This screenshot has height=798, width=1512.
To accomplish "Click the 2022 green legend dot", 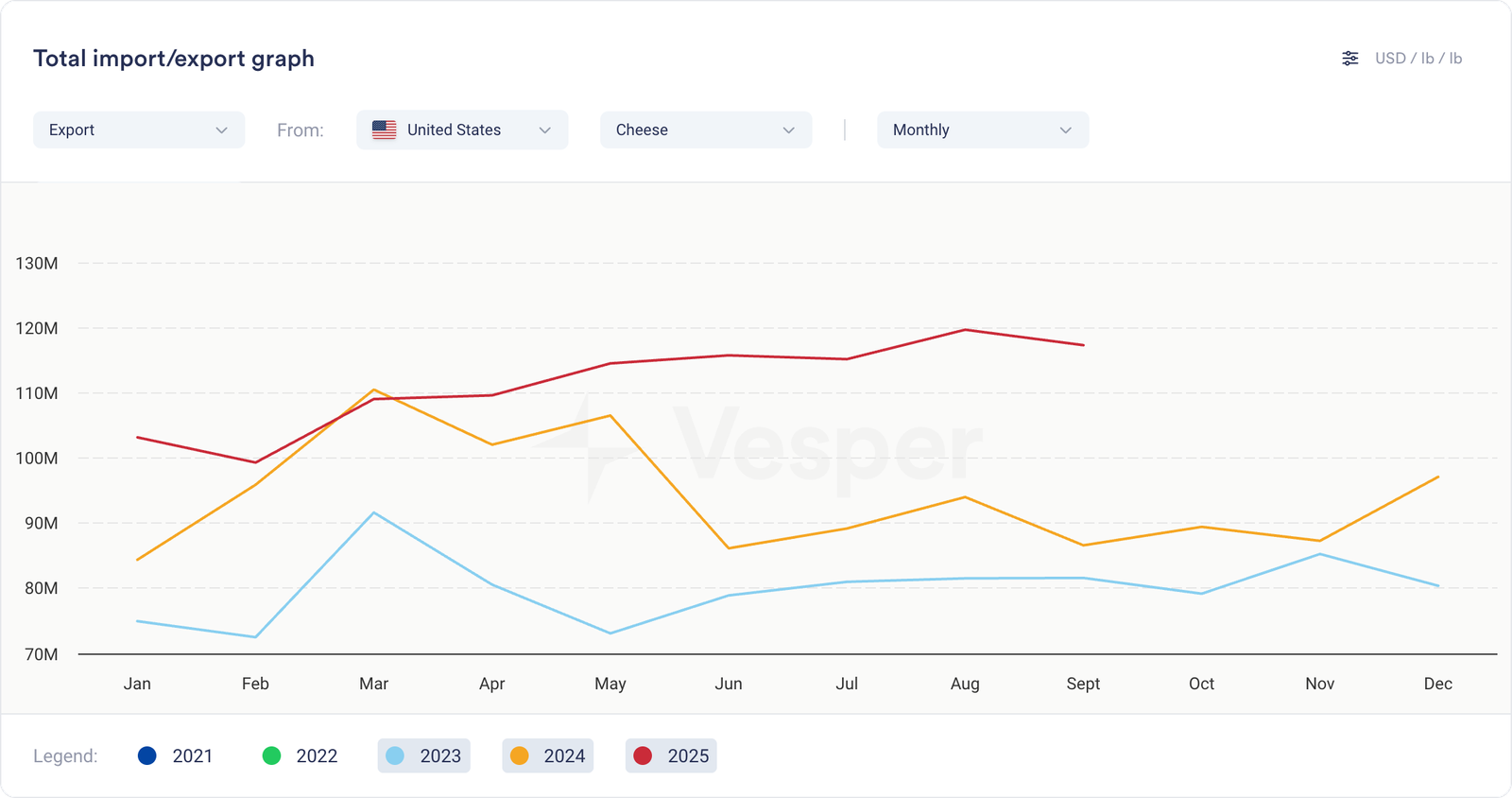I will point(271,755).
